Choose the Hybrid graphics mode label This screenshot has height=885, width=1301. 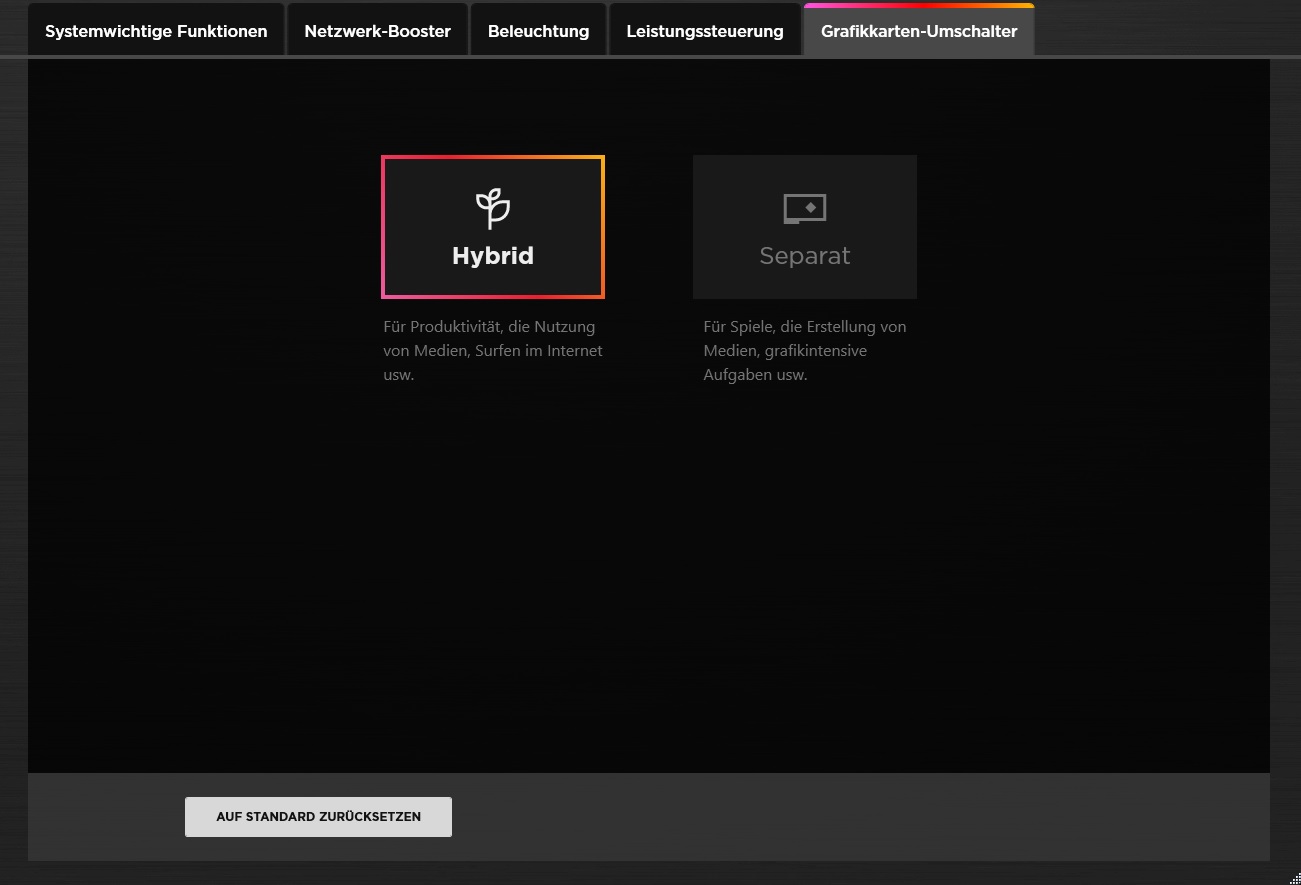(493, 256)
